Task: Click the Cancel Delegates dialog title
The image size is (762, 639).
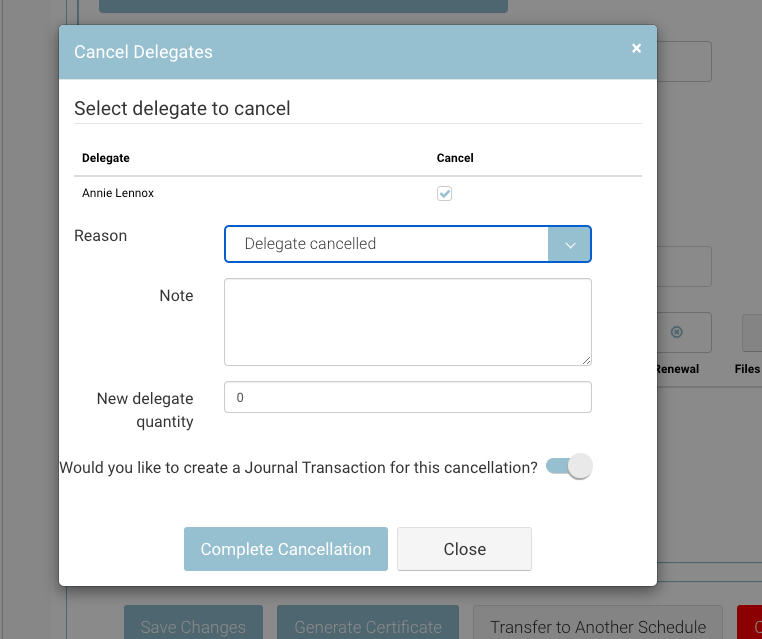Action: pyautogui.click(x=143, y=52)
